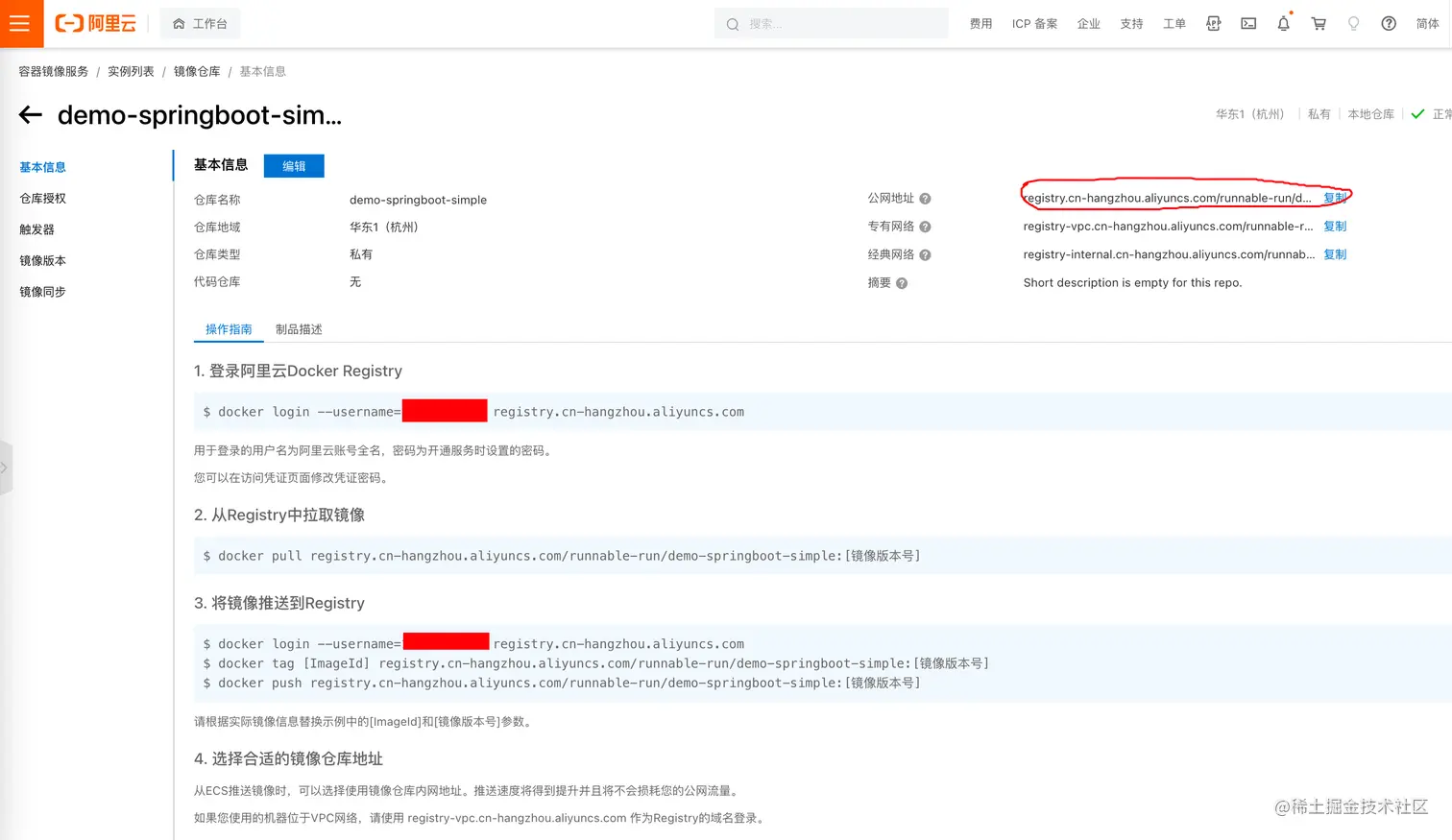
Task: Click the back arrow beside repo title
Action: pos(31,115)
